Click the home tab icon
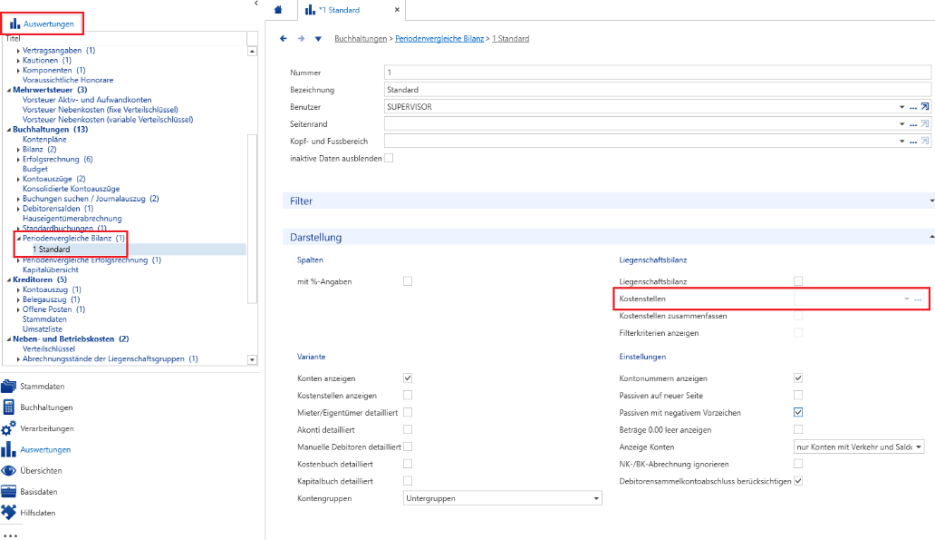Screen dimensions: 935x540 [x=278, y=10]
